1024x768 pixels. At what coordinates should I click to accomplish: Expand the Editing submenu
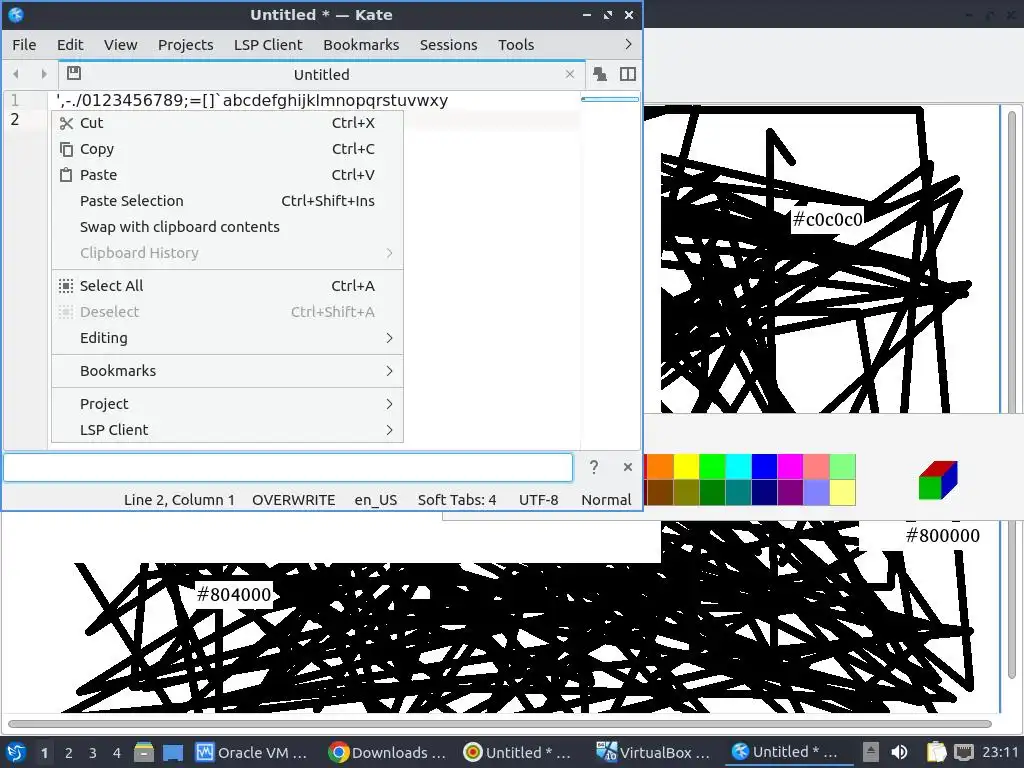coord(227,338)
